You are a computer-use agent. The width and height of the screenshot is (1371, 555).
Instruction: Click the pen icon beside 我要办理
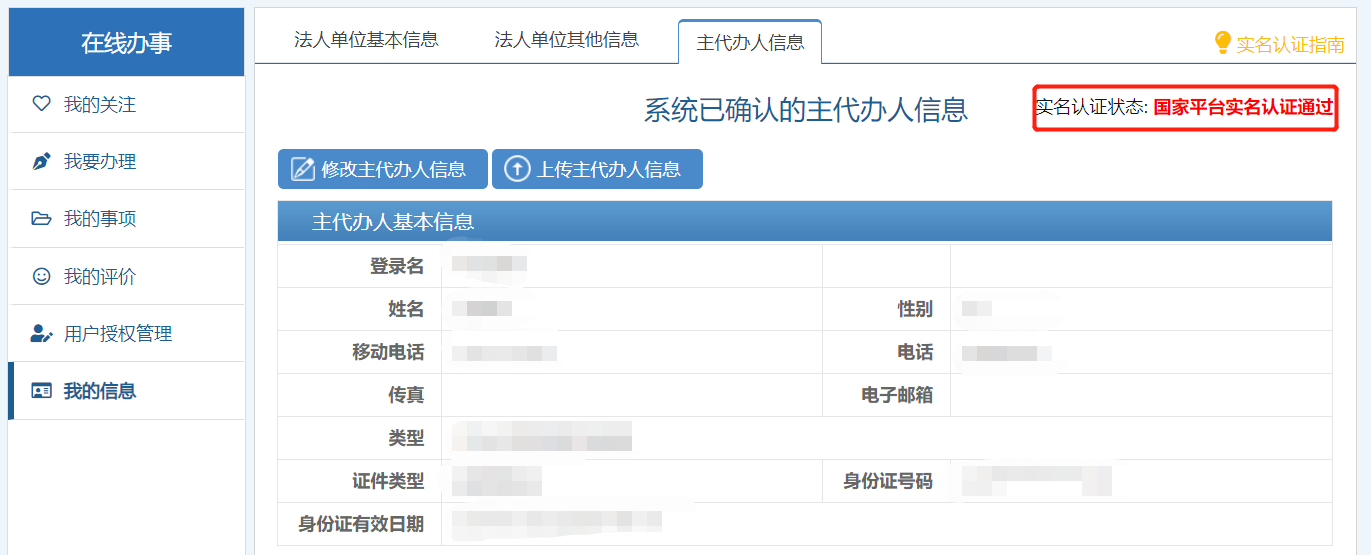click(x=41, y=161)
